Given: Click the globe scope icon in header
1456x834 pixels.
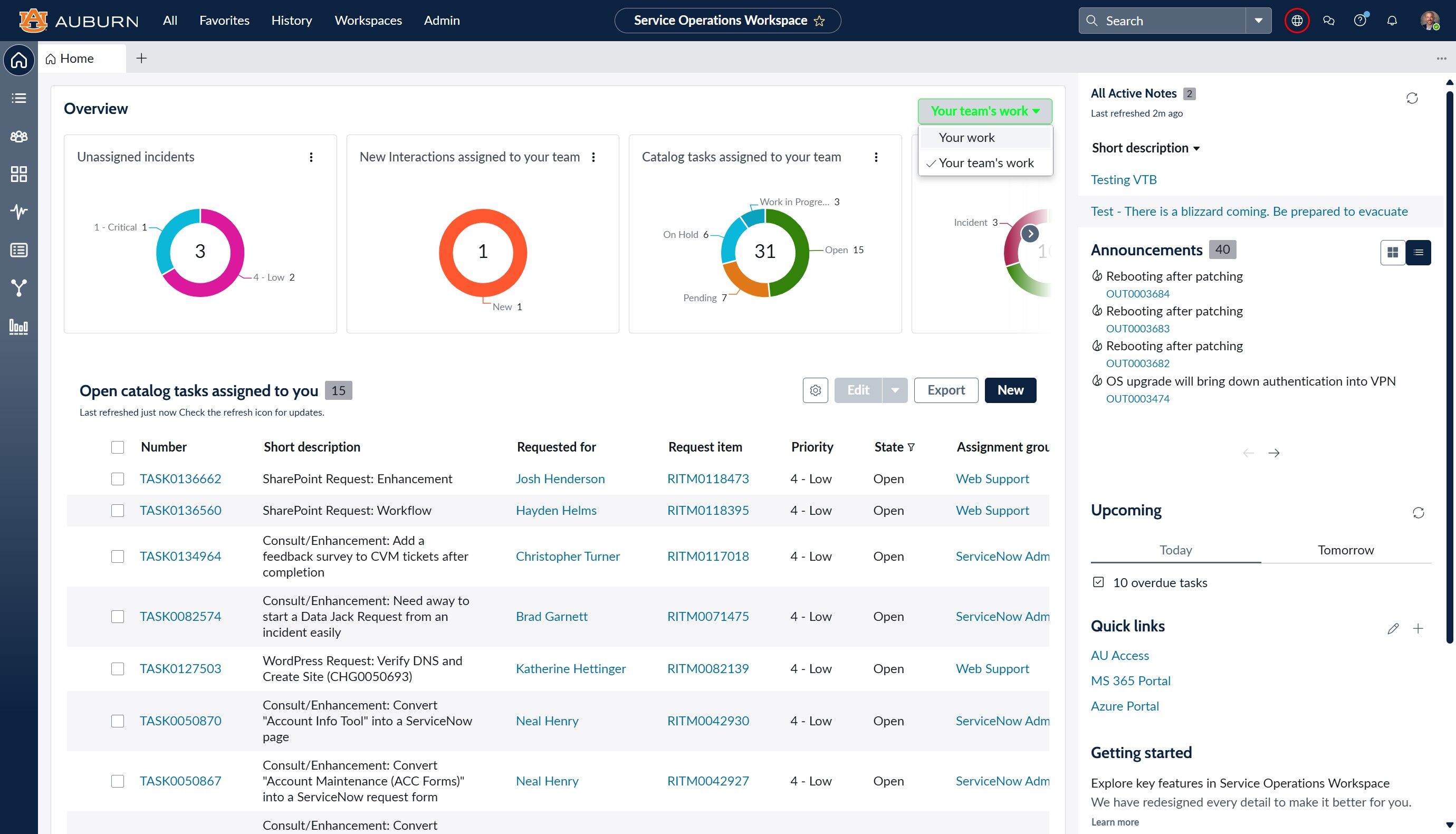Looking at the screenshot, I should click(x=1297, y=21).
